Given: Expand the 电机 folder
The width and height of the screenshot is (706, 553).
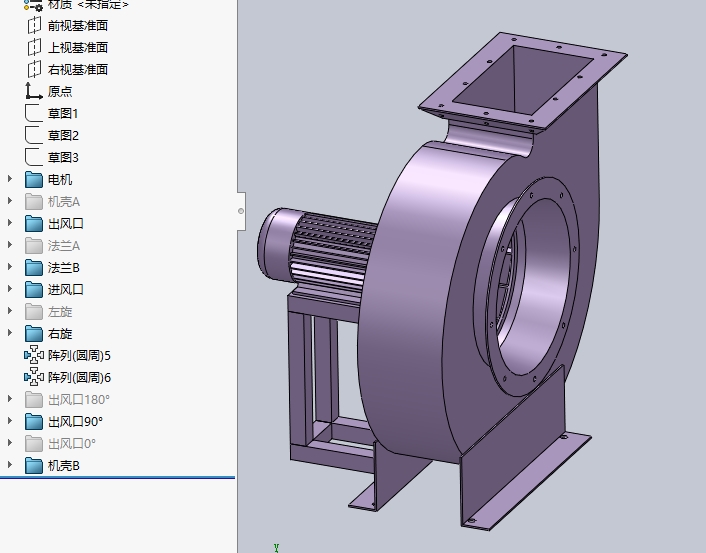Looking at the screenshot, I should 10,179.
